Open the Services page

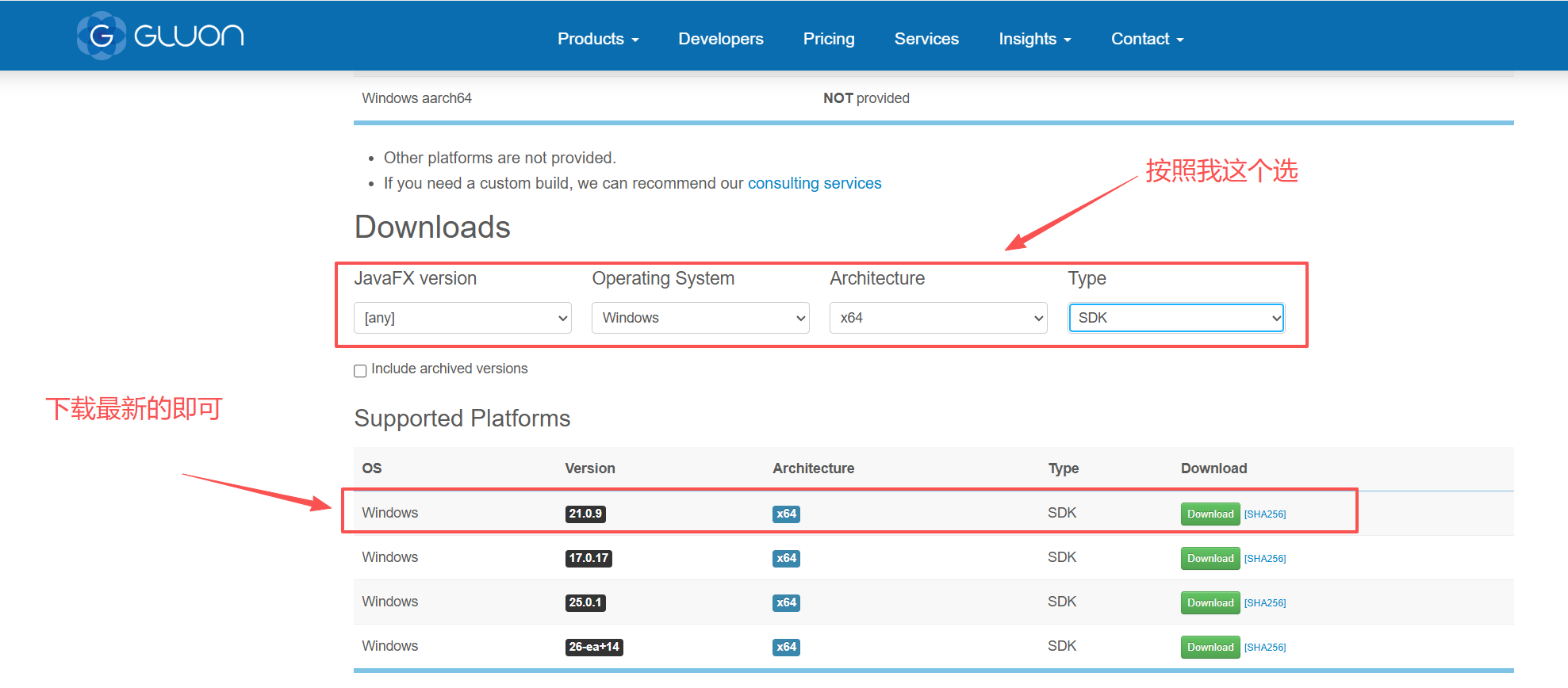926,39
